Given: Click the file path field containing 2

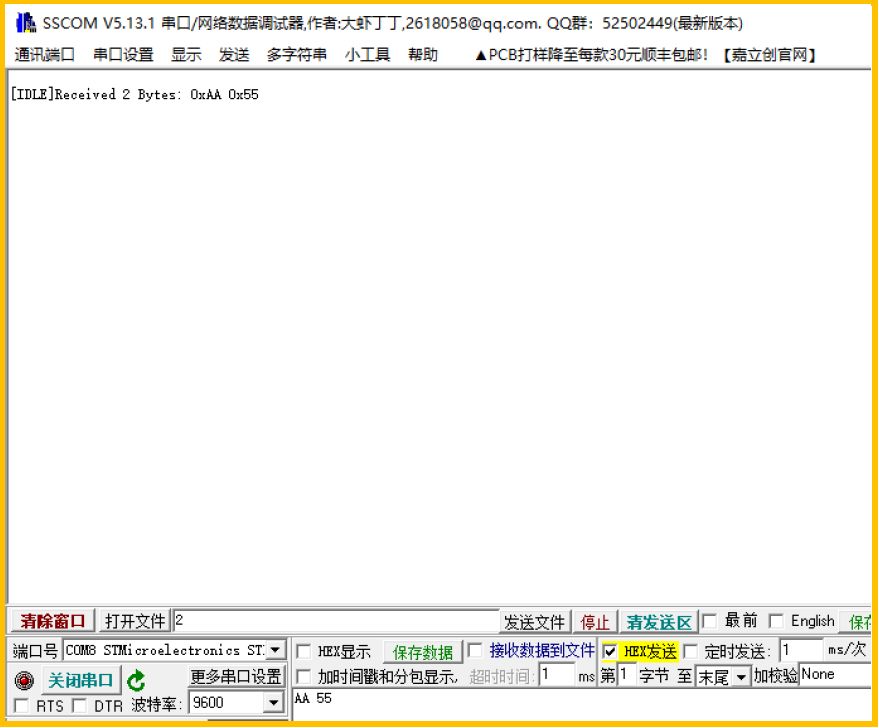Looking at the screenshot, I should pos(336,620).
